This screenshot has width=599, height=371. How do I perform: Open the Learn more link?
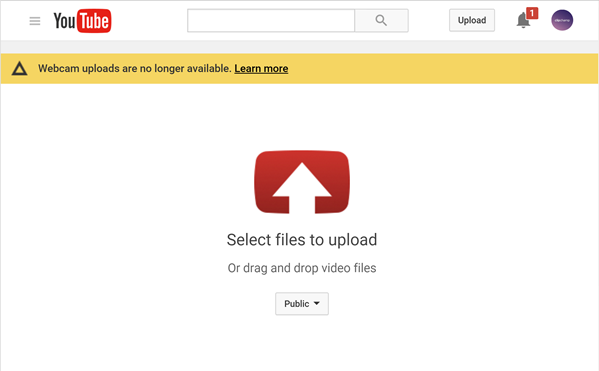tap(261, 69)
